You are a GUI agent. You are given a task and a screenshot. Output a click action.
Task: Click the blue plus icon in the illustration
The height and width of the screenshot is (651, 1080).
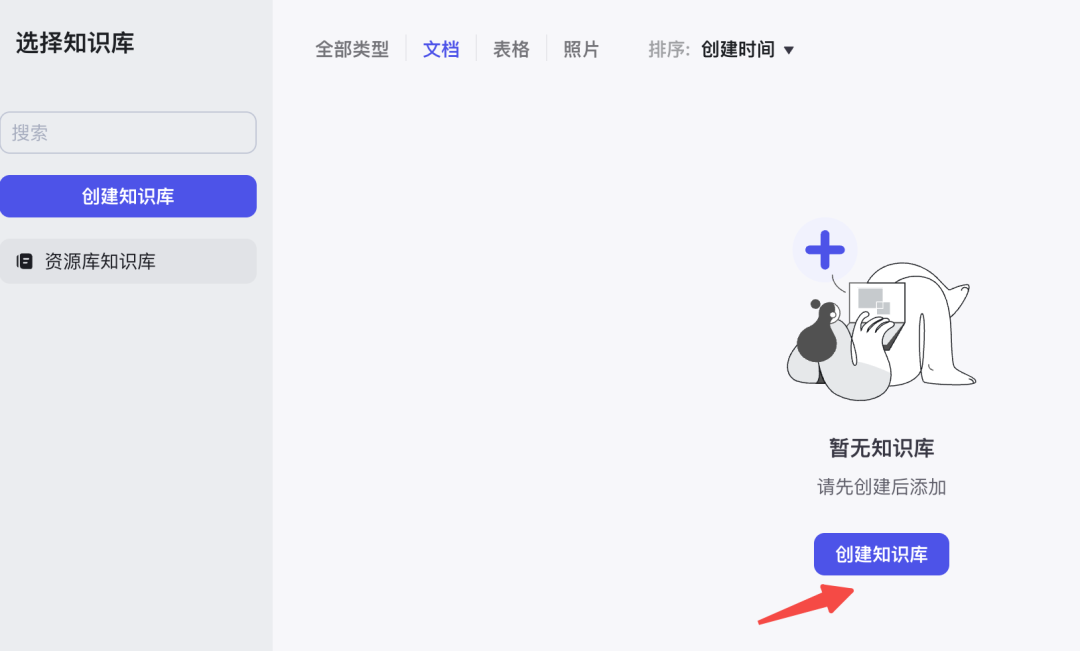coord(824,249)
